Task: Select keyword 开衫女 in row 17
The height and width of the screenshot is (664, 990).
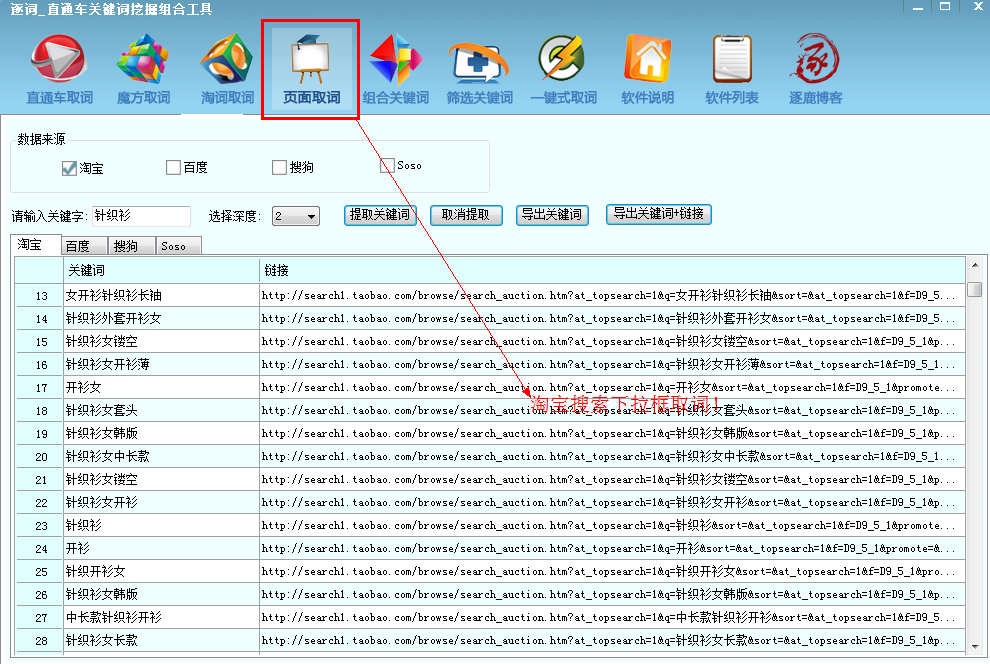Action: pyautogui.click(x=162, y=388)
